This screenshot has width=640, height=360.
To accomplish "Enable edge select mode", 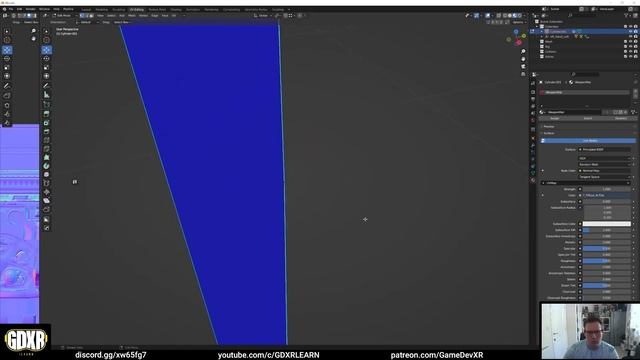I will (x=87, y=16).
